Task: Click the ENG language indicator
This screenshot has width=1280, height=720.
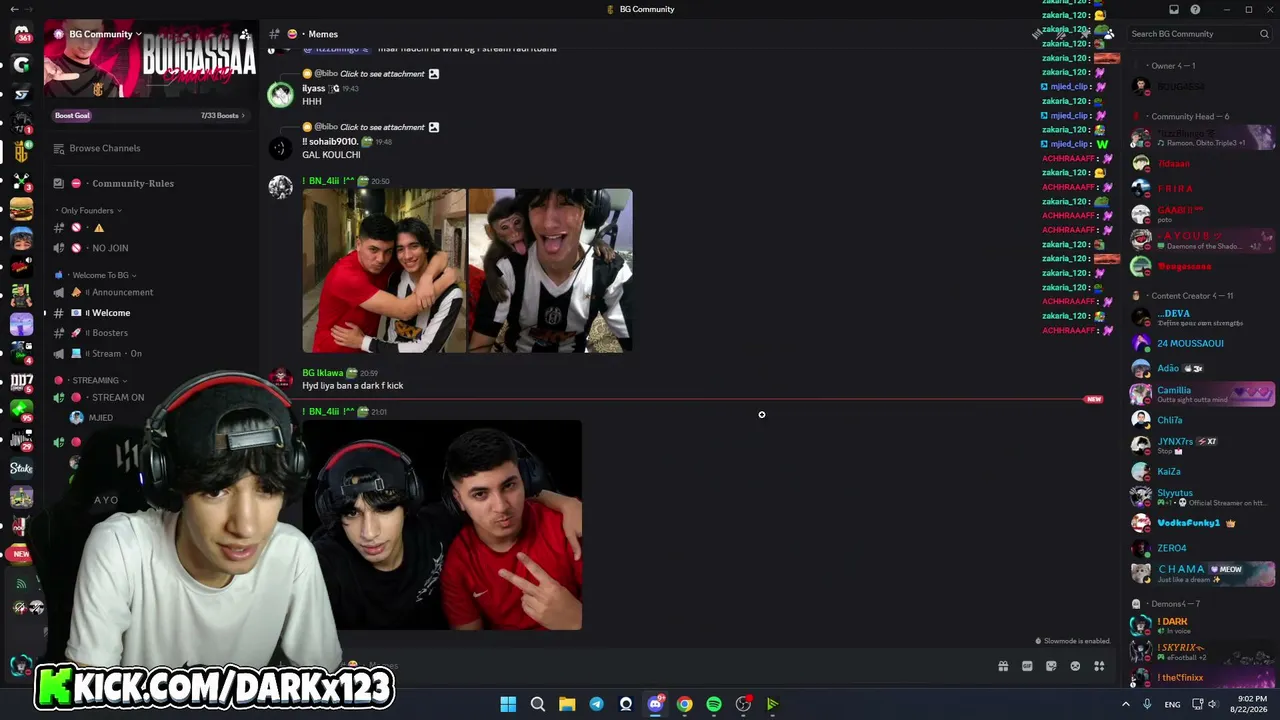Action: pyautogui.click(x=1172, y=704)
